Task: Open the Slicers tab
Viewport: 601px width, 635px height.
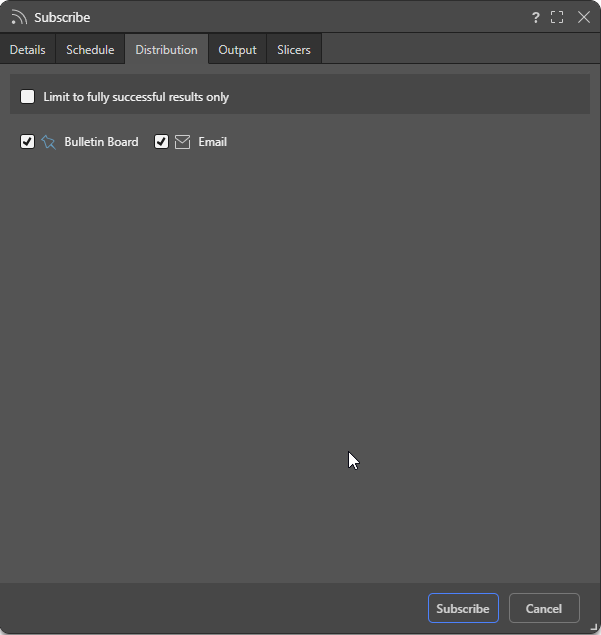Action: point(294,49)
